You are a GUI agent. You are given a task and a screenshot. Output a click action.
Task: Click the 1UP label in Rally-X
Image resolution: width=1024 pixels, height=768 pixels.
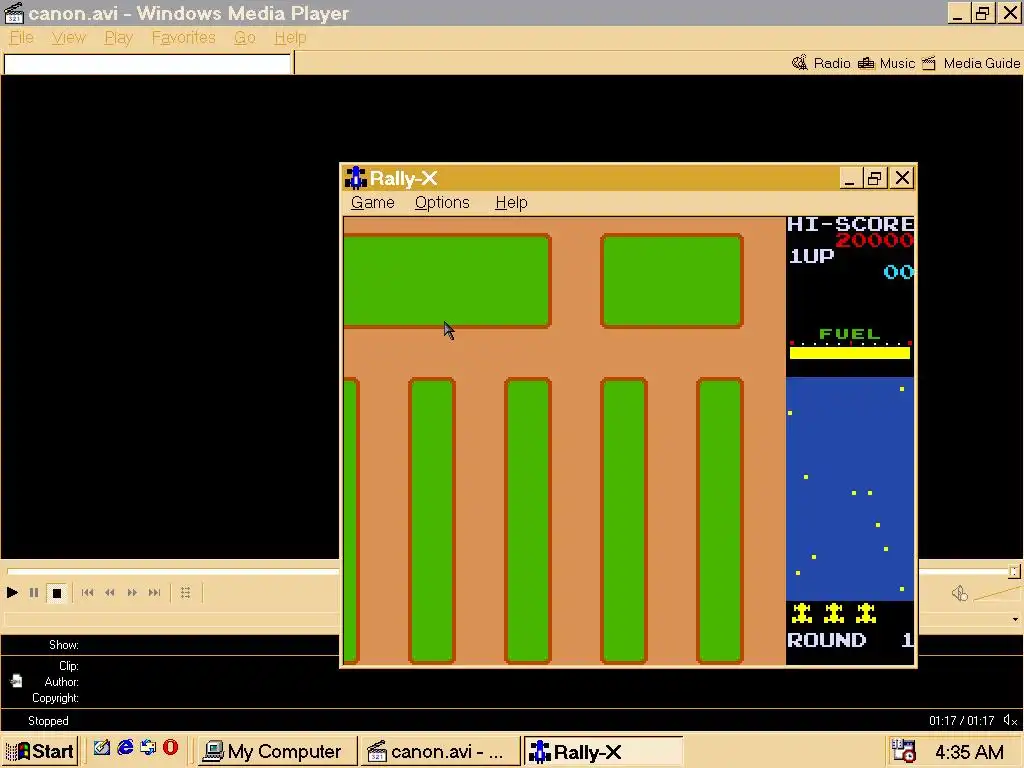click(x=811, y=256)
